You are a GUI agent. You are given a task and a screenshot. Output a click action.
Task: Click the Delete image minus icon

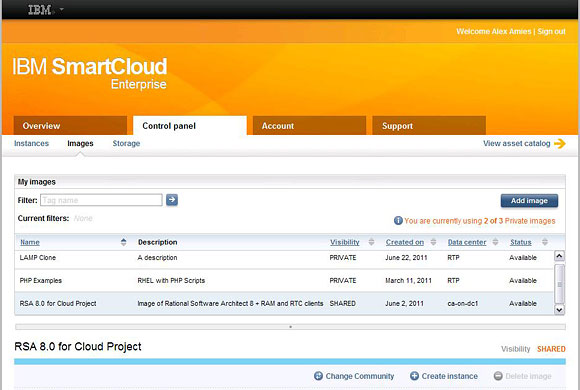click(498, 376)
